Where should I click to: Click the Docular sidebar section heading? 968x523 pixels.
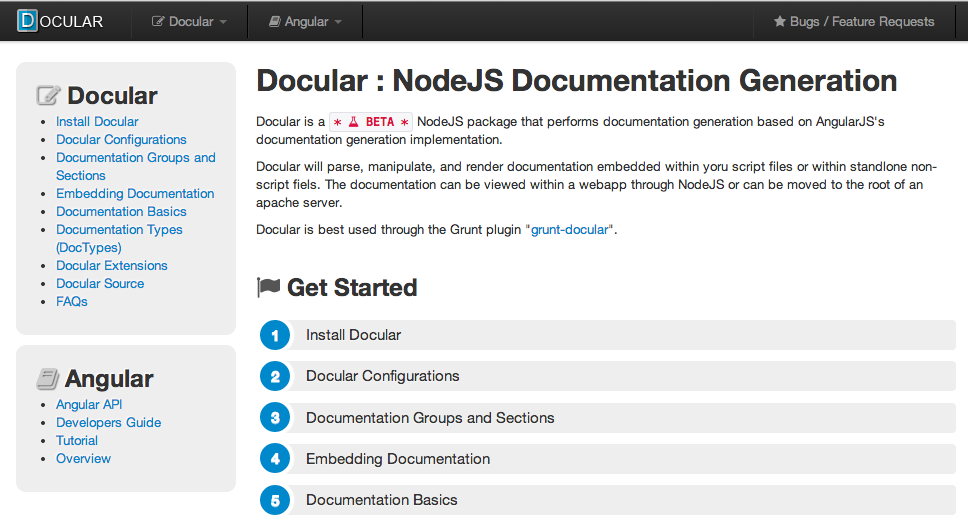click(x=112, y=96)
